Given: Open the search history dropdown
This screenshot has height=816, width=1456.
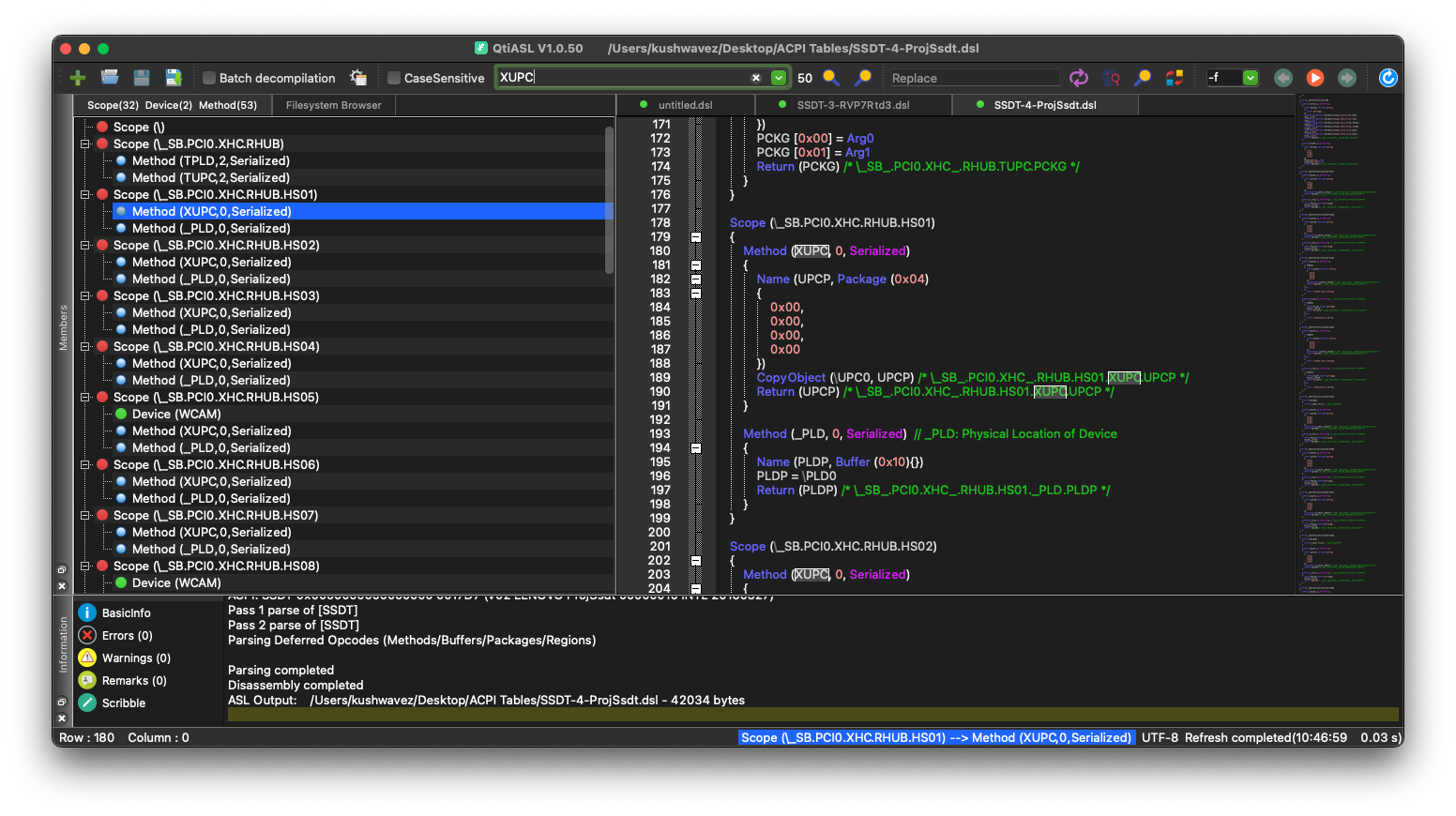Looking at the screenshot, I should tap(779, 78).
